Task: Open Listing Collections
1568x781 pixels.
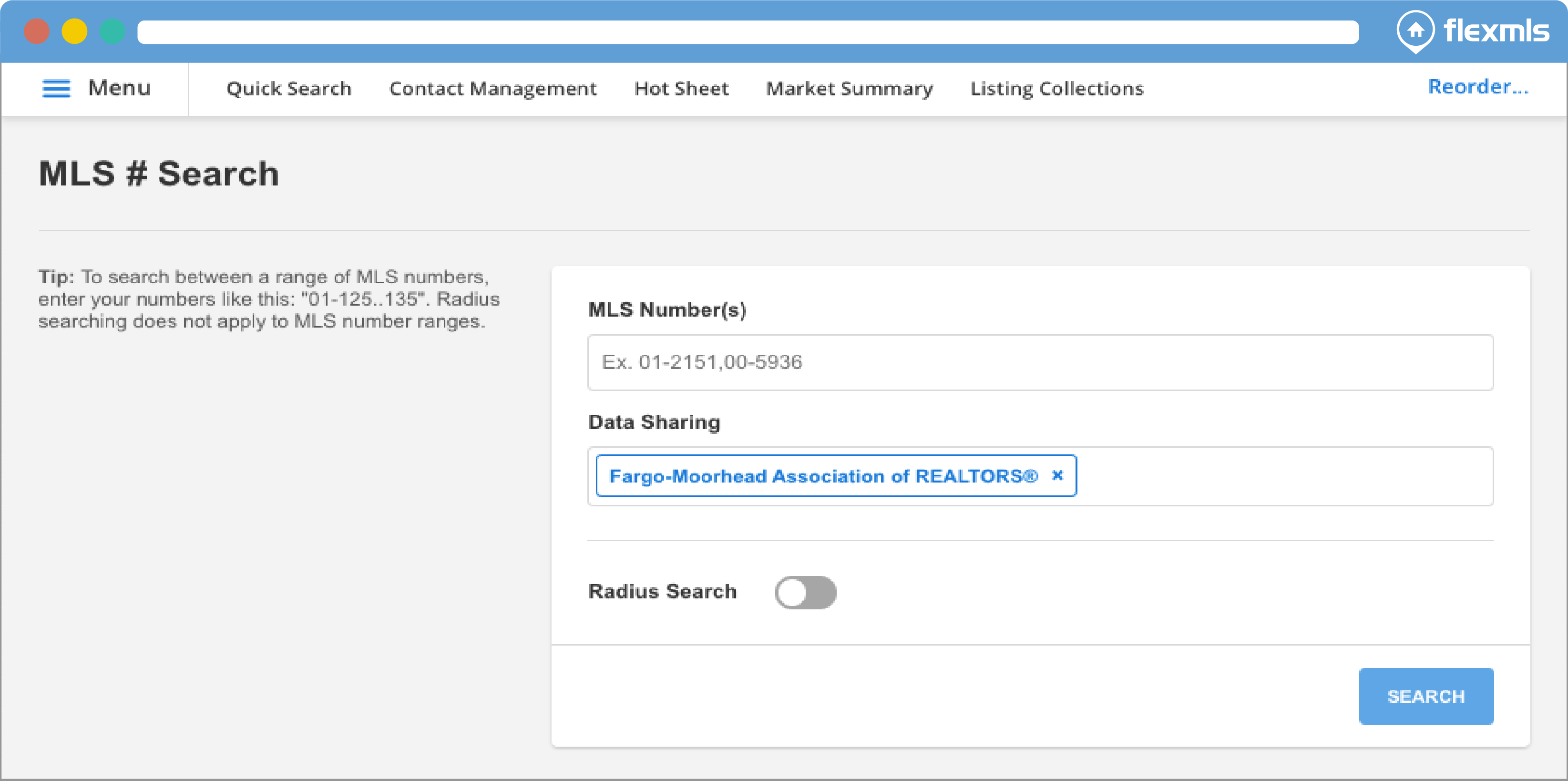Action: [1056, 89]
